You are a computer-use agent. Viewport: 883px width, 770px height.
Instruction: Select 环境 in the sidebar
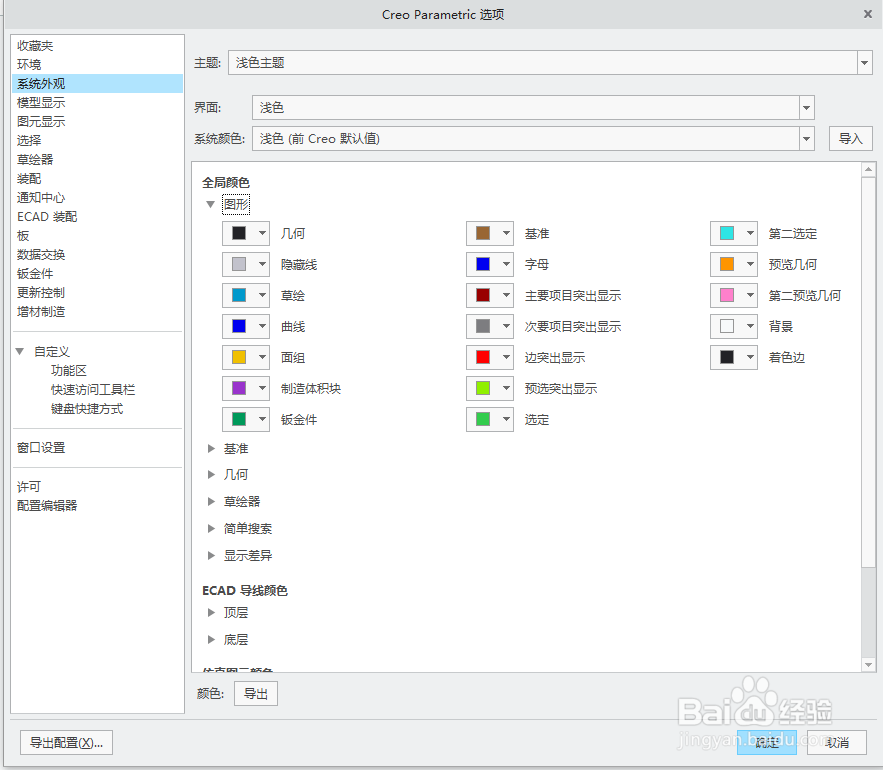coord(29,64)
